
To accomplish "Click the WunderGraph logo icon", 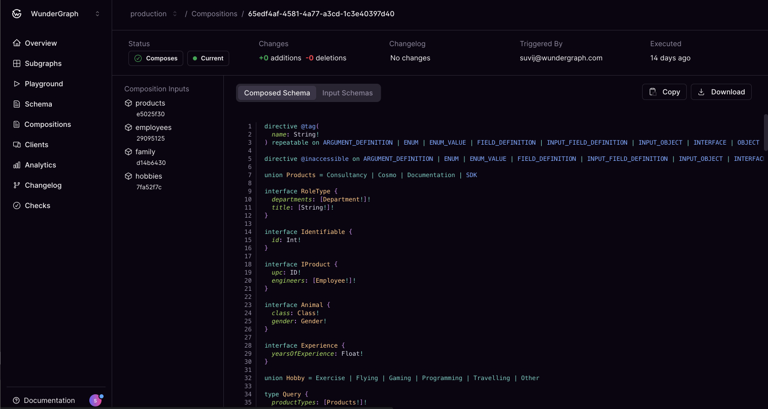I will click(17, 14).
